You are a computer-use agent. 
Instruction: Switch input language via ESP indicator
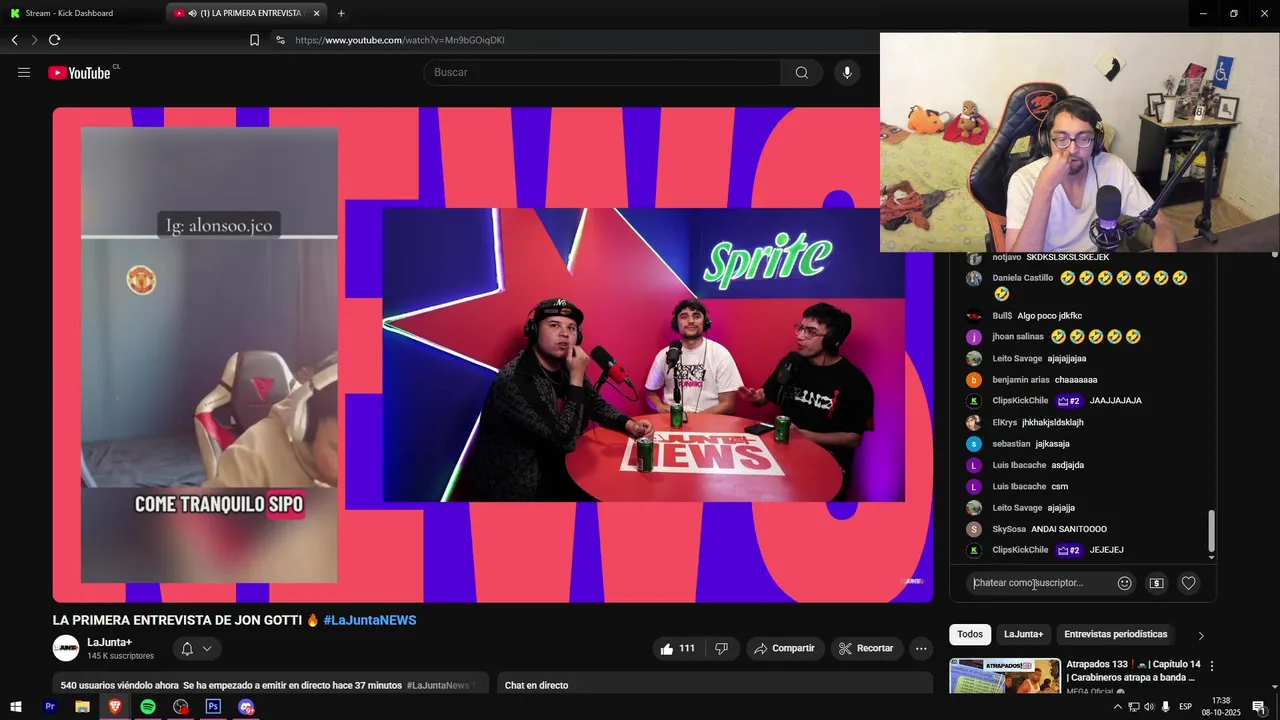point(1186,707)
